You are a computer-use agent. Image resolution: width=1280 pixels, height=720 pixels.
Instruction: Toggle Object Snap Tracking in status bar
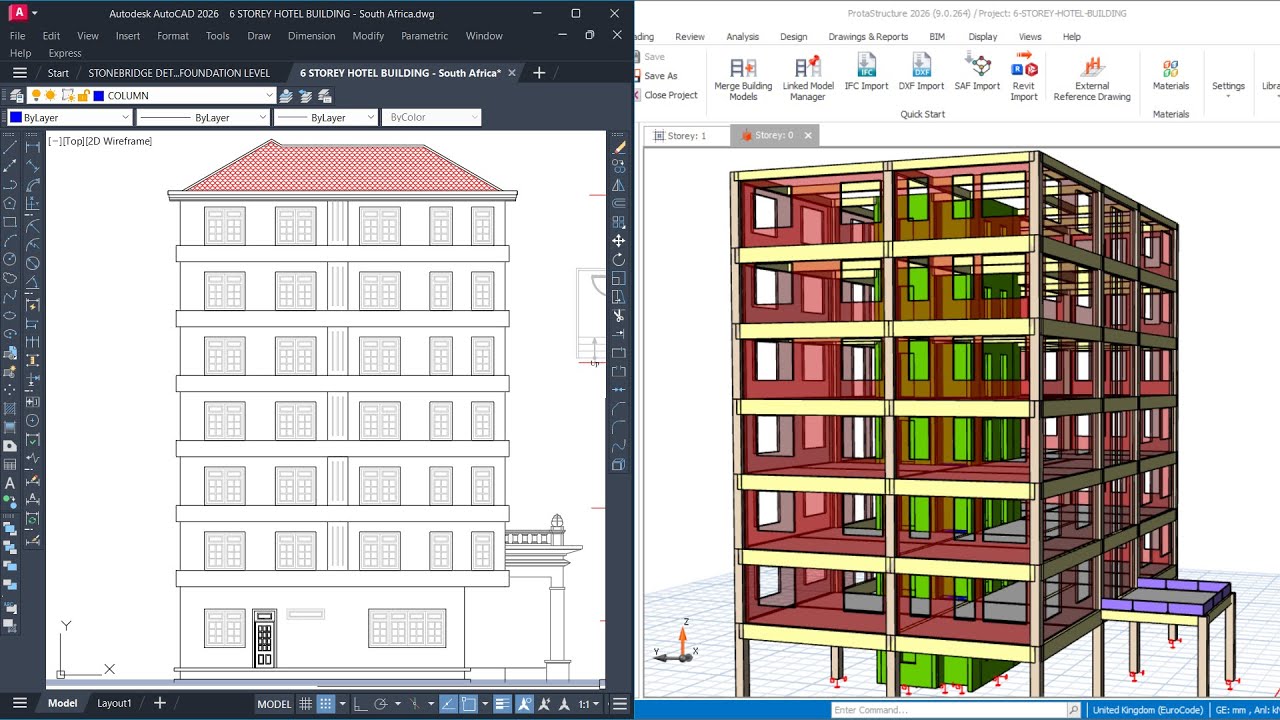449,704
